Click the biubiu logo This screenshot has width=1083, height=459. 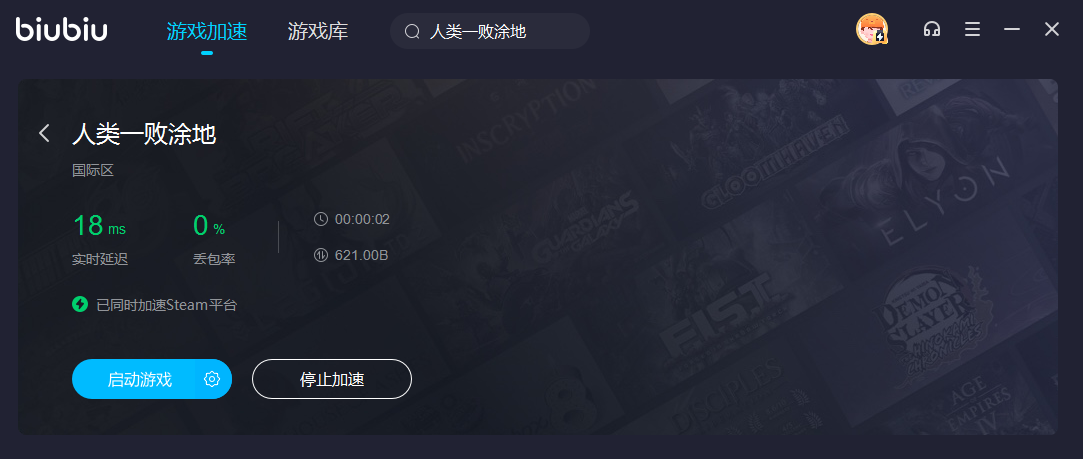tap(61, 30)
